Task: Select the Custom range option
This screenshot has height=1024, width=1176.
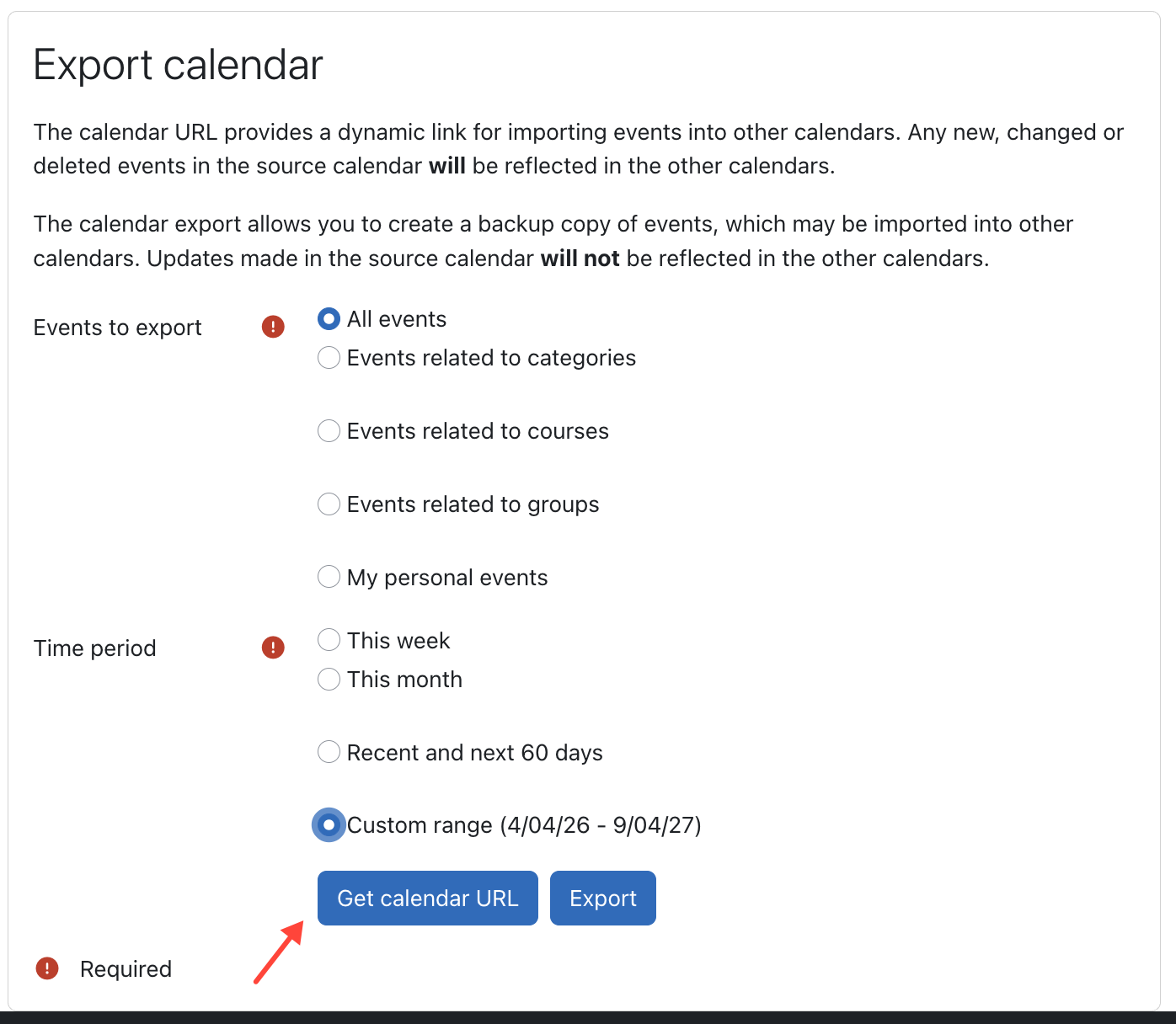Action: 329,824
